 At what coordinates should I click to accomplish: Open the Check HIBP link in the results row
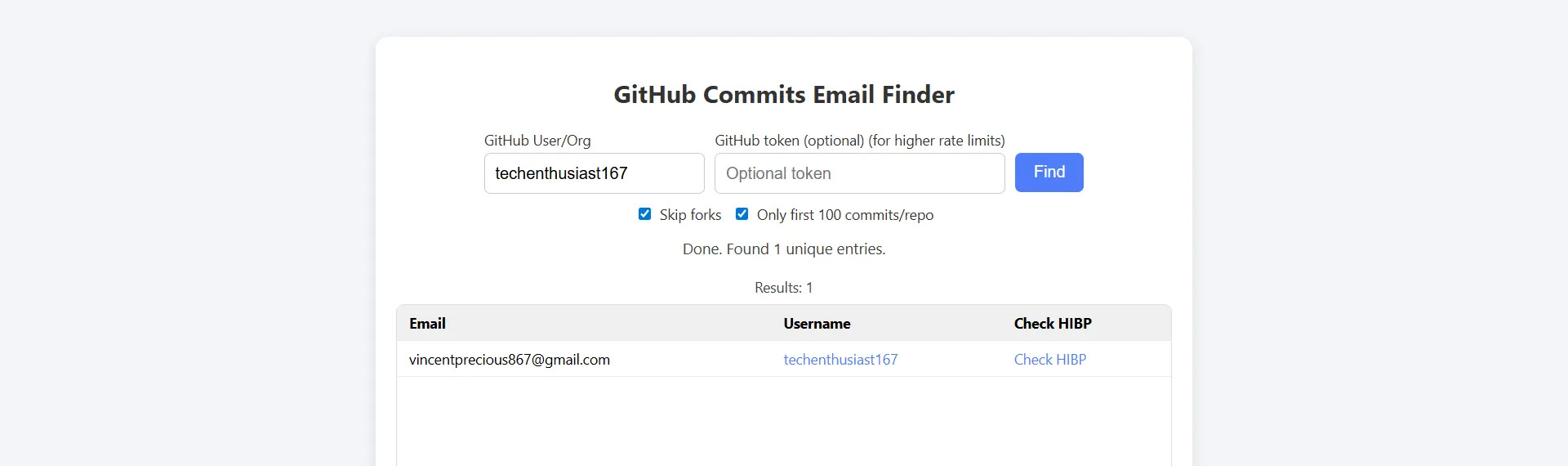coord(1050,360)
